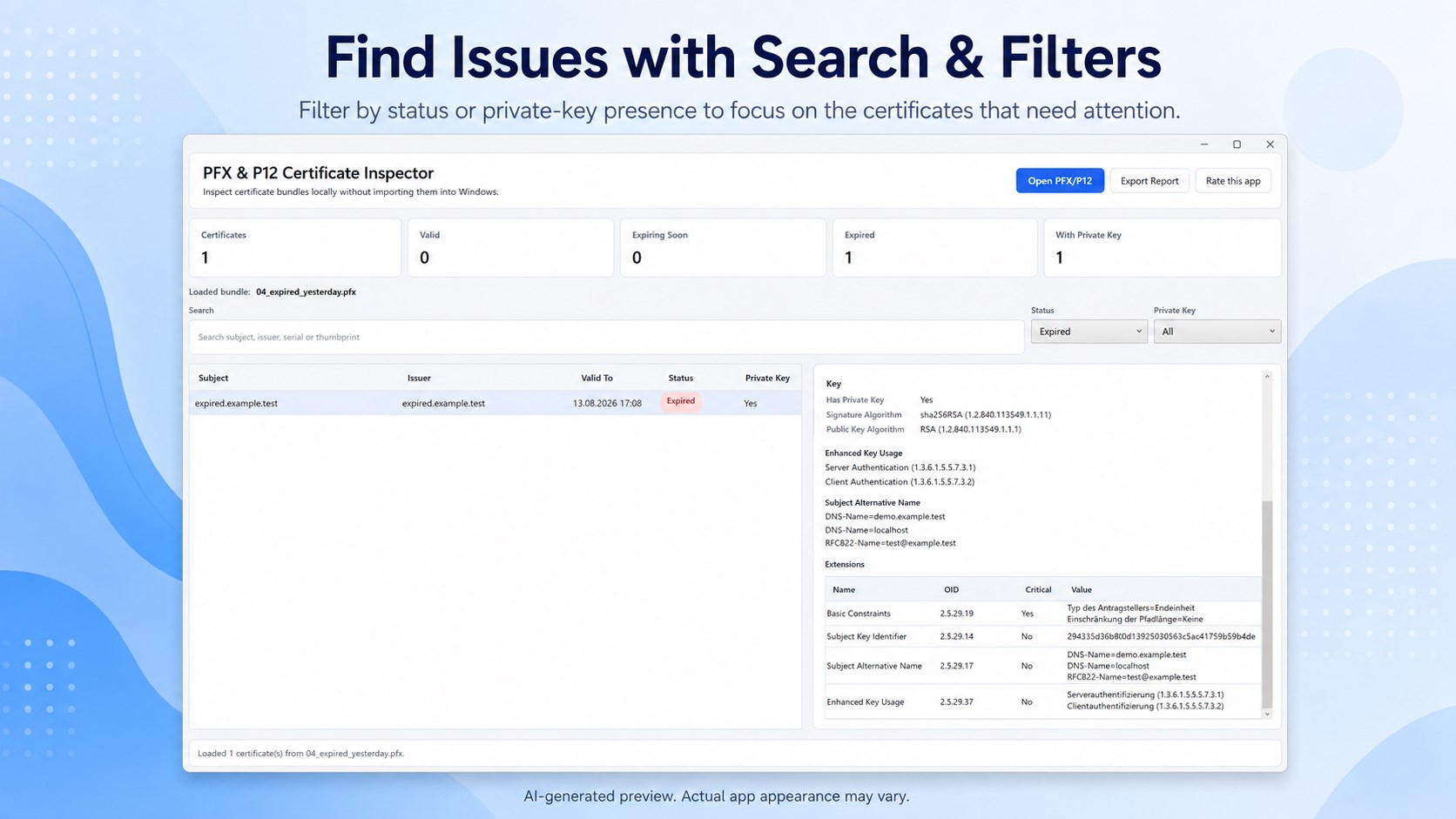
Task: Click the 13.08.2026 17:08 date cell
Action: 607,403
